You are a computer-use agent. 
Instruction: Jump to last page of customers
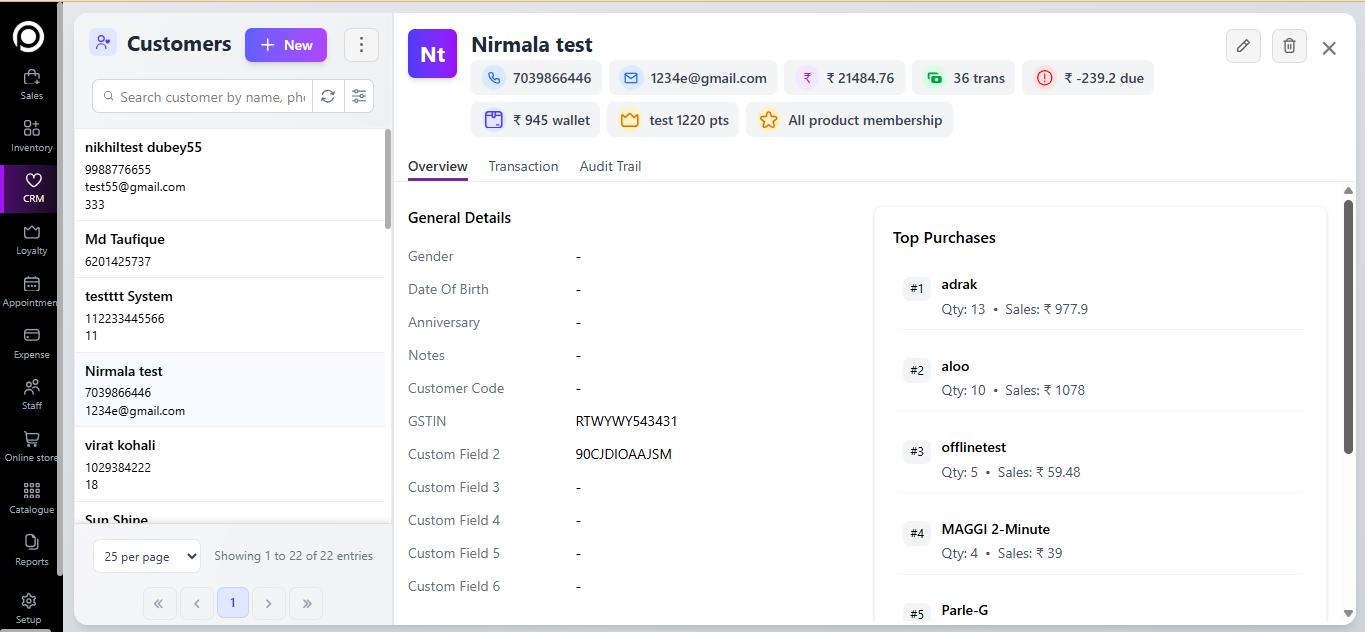click(x=306, y=603)
